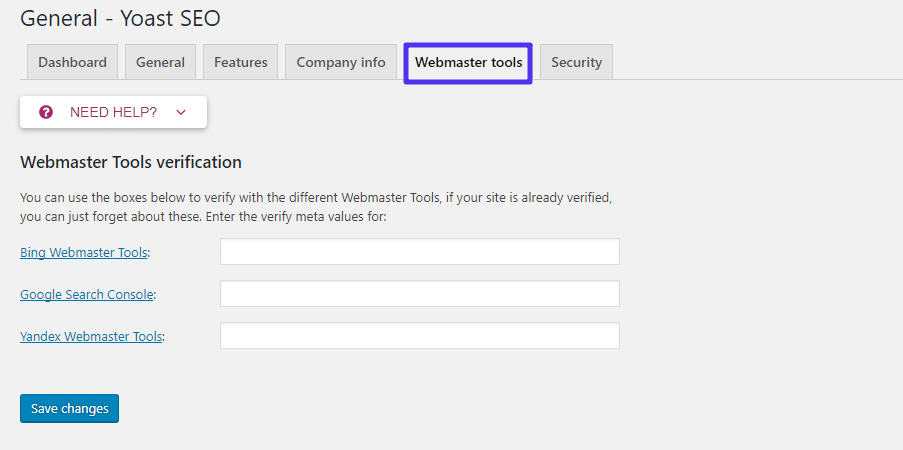Viewport: 903px width, 450px height.
Task: Open the Yandex Webmaster Tools link
Action: tap(91, 336)
